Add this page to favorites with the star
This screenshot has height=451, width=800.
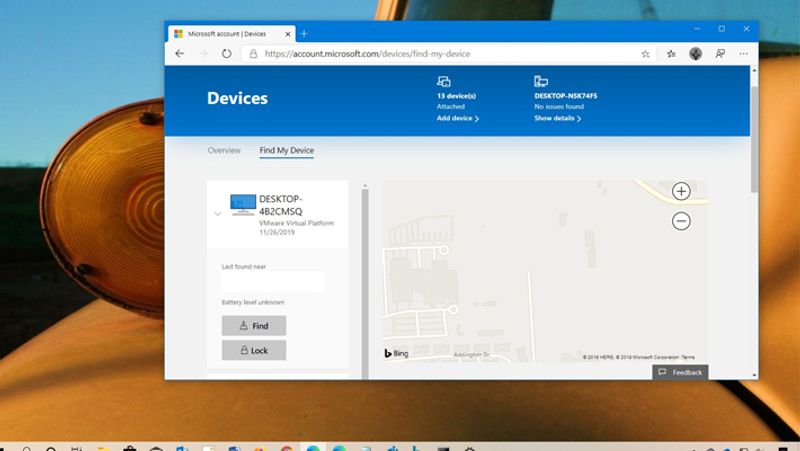pos(645,54)
